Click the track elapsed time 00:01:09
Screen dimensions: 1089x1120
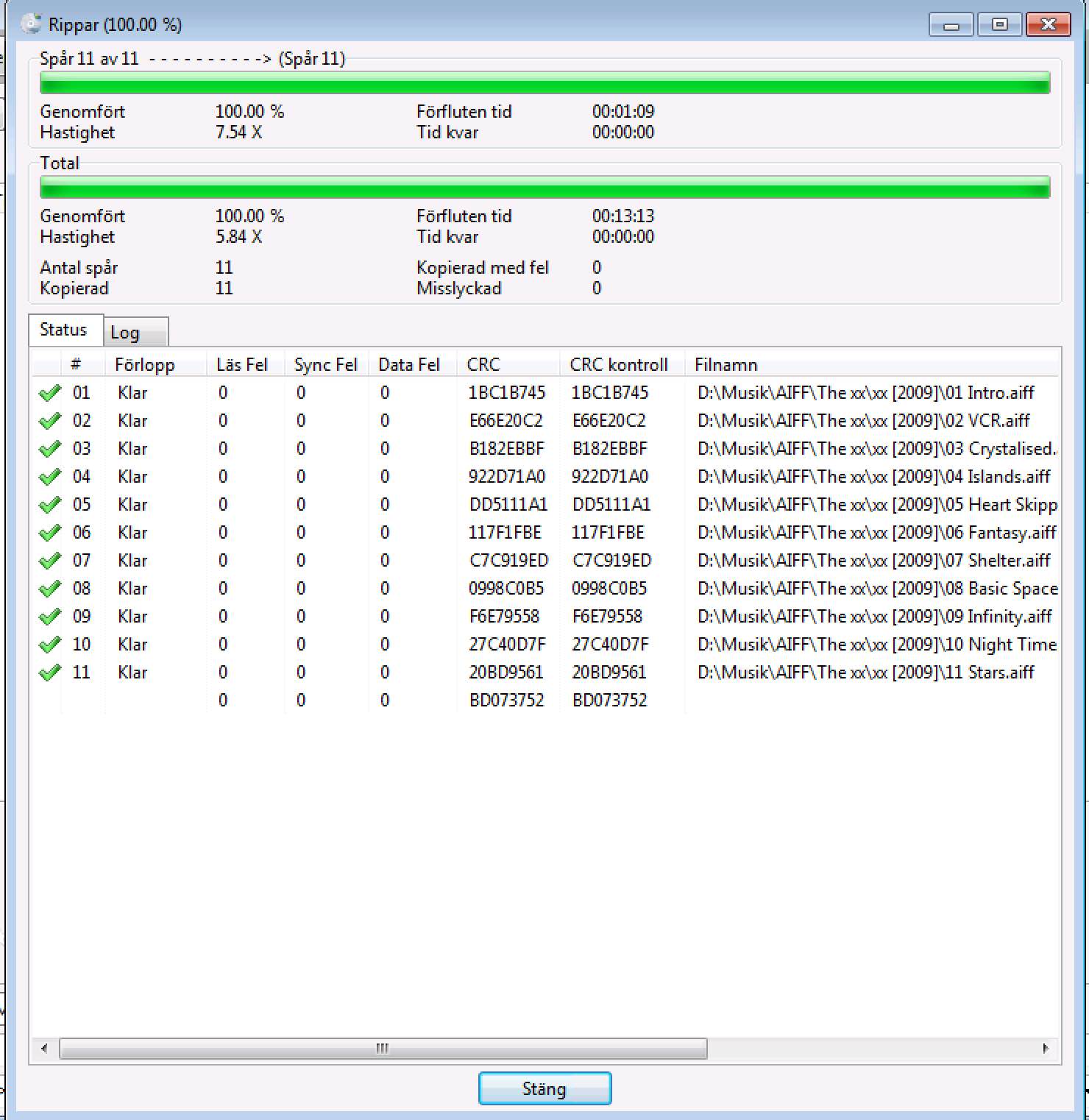(x=623, y=112)
